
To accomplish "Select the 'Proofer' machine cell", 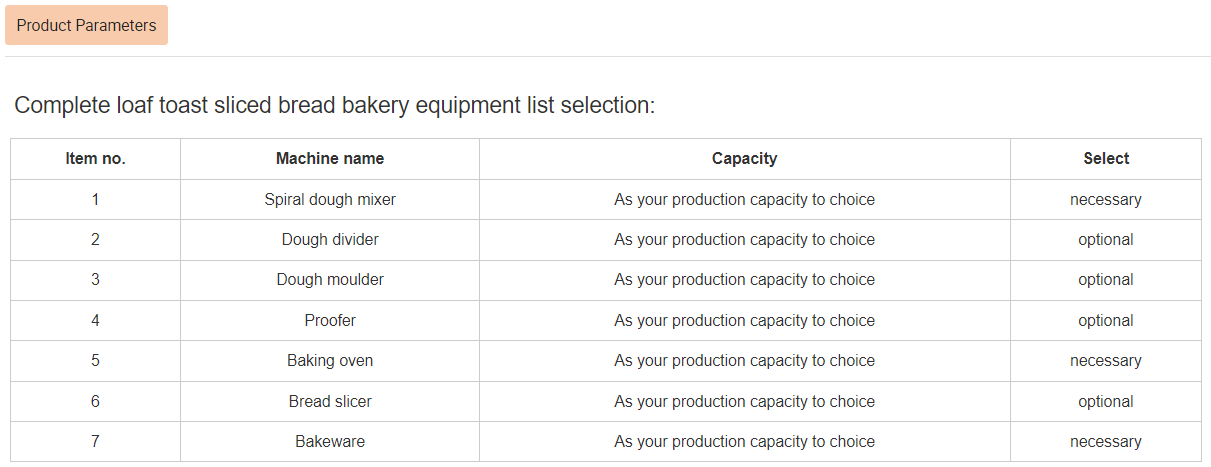I will pyautogui.click(x=330, y=320).
